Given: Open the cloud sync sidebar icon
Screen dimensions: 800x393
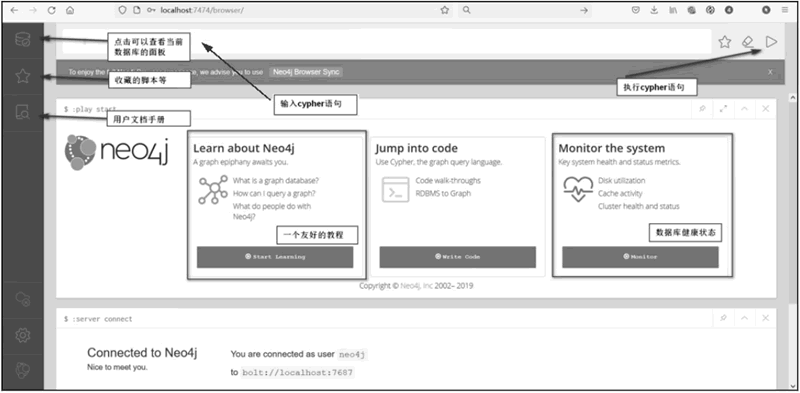Looking at the screenshot, I should (22, 299).
